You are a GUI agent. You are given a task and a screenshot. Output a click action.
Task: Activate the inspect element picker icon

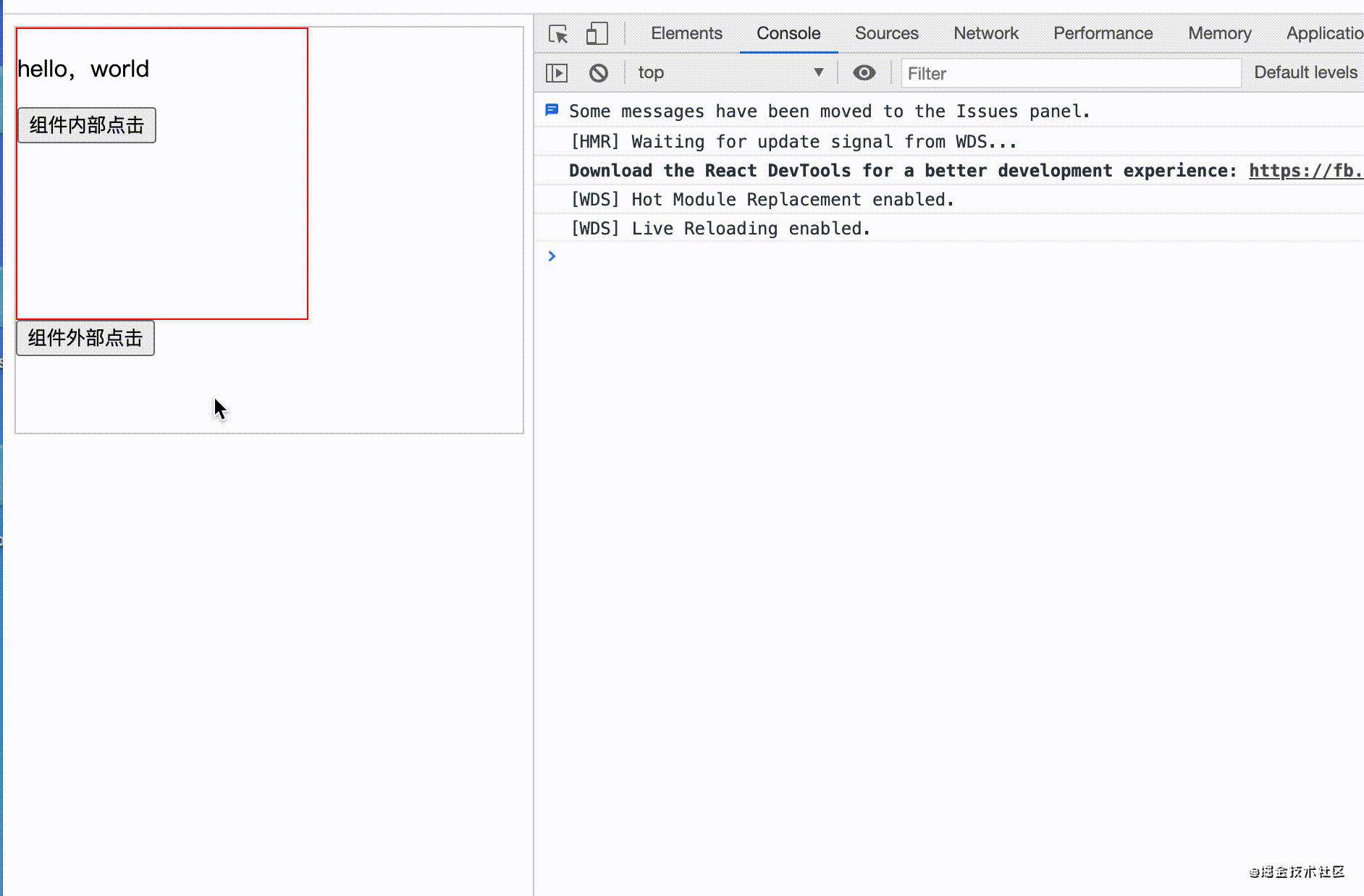(558, 33)
